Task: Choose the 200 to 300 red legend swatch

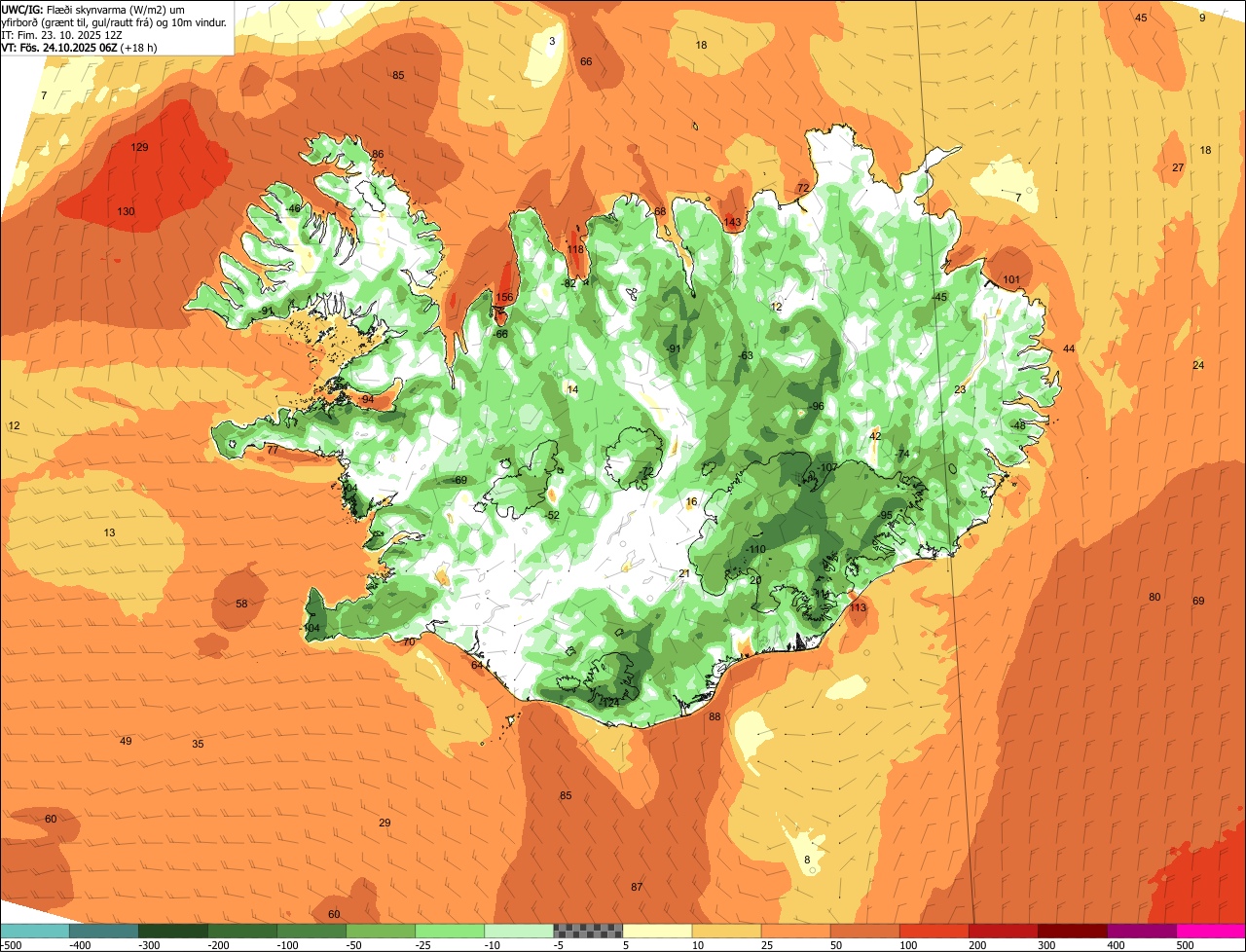Action: pos(1003,931)
